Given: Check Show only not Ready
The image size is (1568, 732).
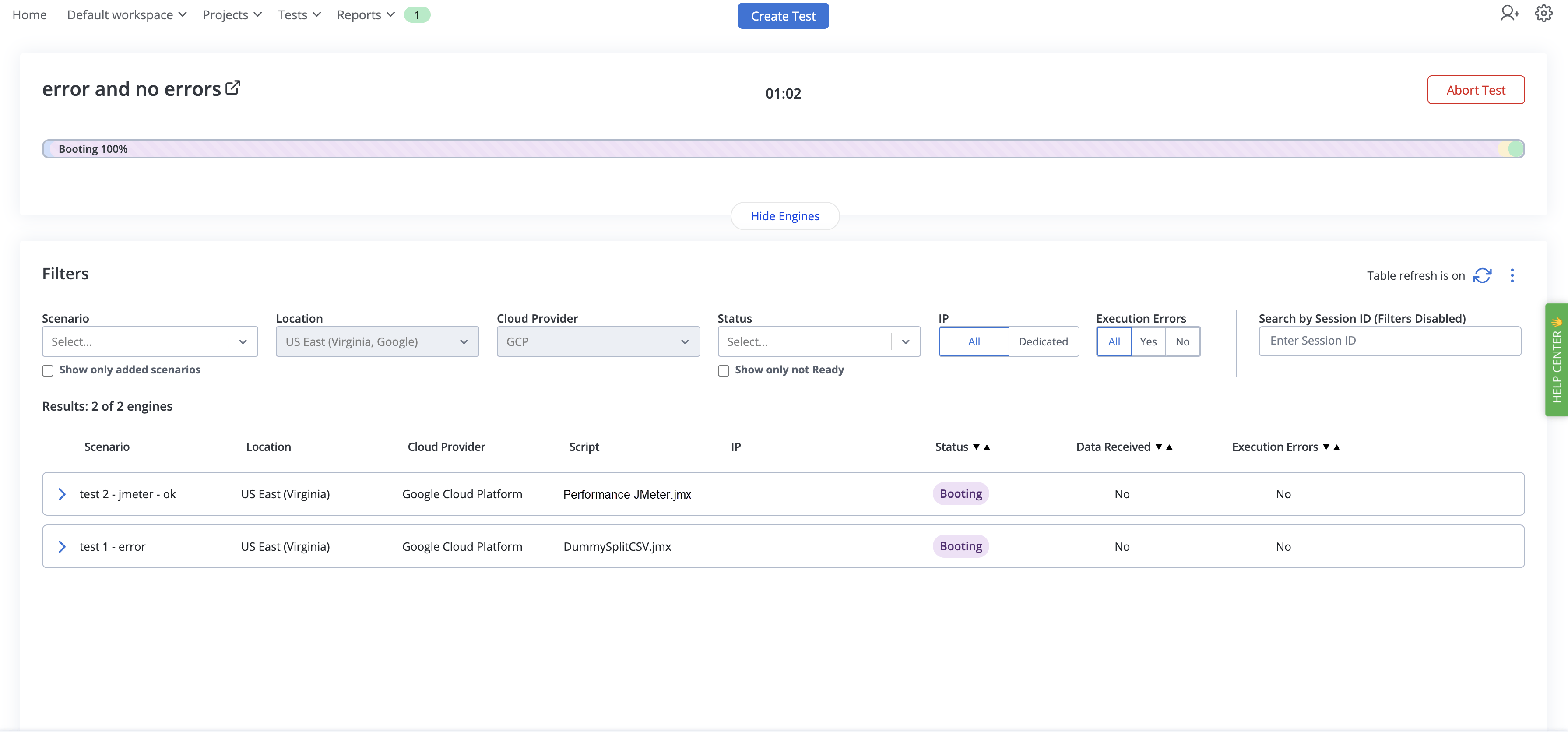Looking at the screenshot, I should point(723,371).
